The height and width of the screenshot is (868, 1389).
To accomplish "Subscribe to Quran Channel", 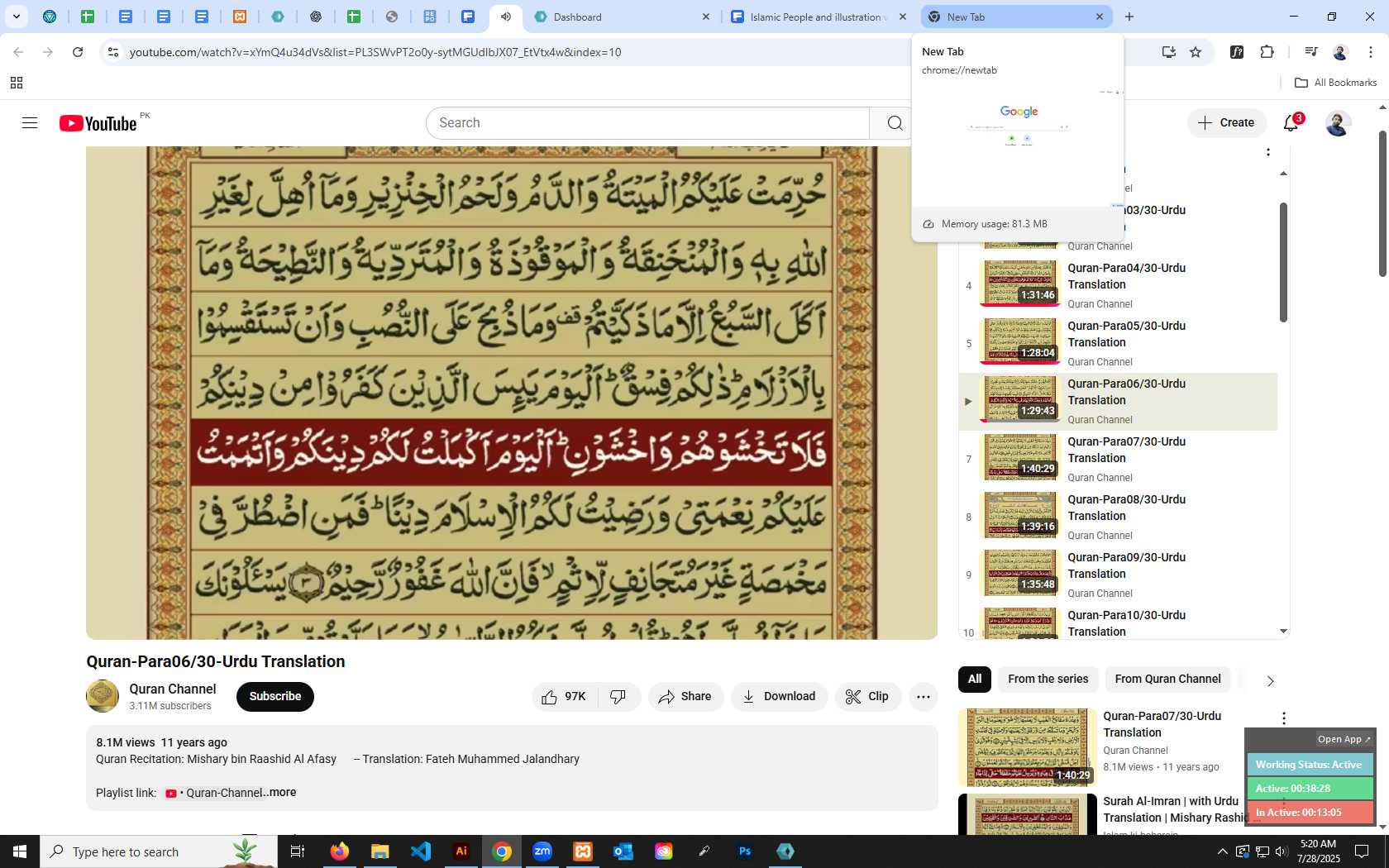I will tap(275, 697).
